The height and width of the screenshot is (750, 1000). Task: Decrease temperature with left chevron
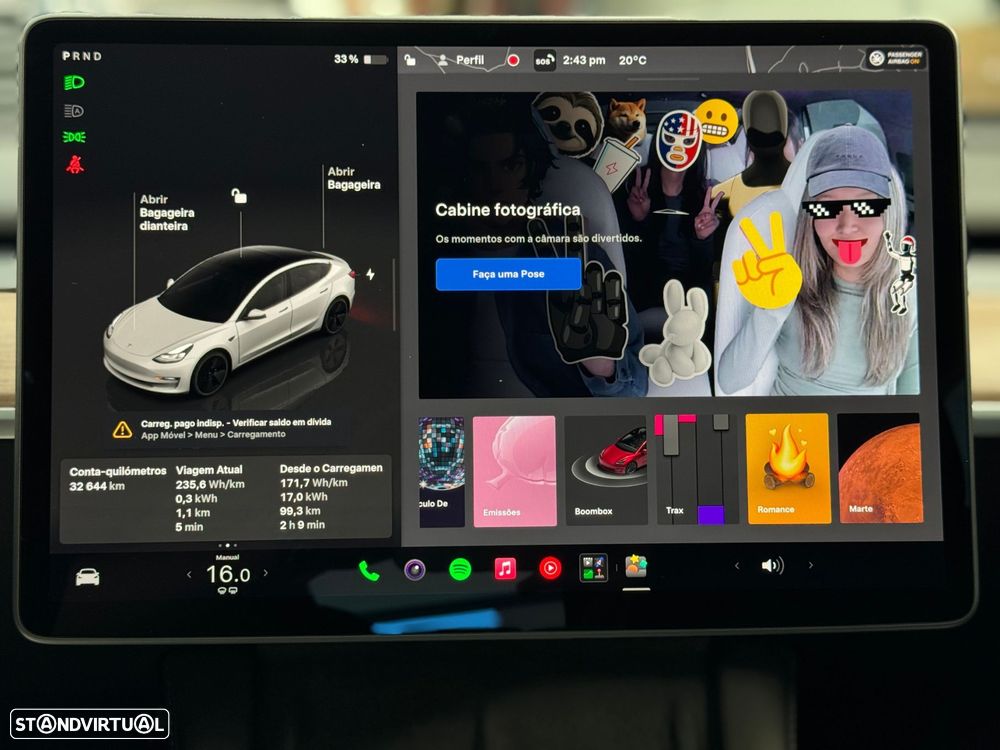click(x=189, y=575)
